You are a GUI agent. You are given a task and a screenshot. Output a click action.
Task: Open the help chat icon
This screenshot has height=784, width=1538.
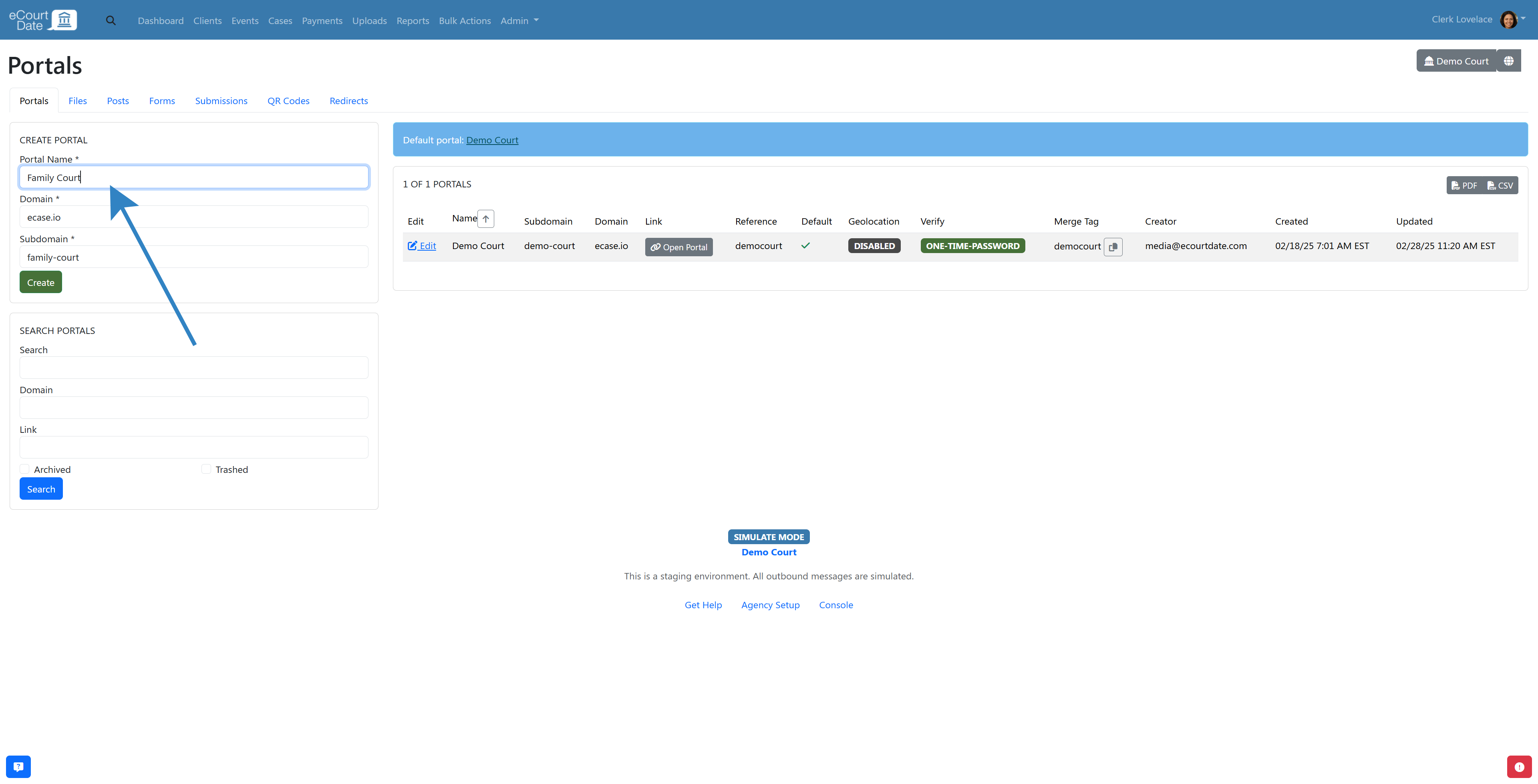click(18, 767)
